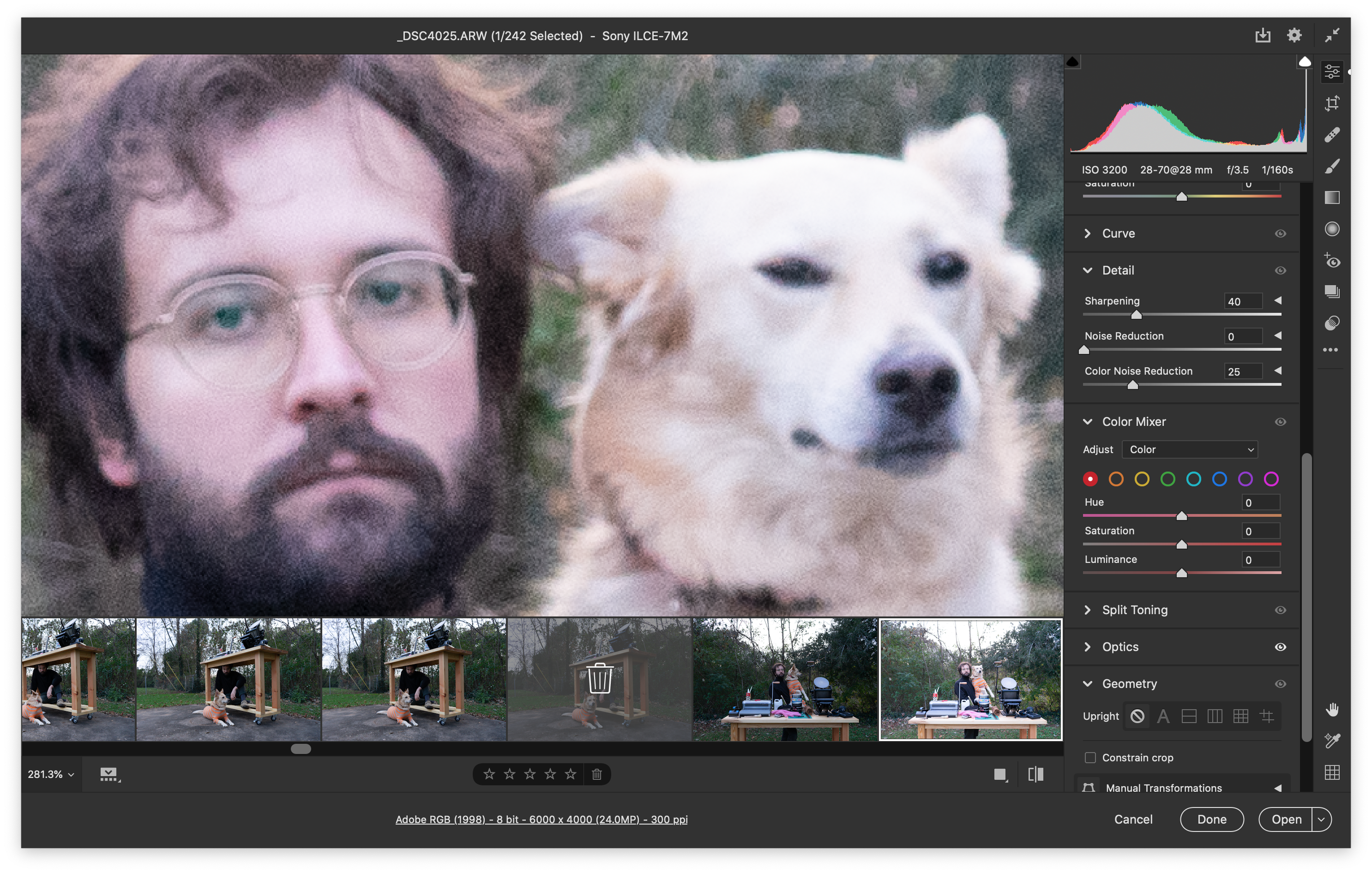The width and height of the screenshot is (1372, 873).
Task: Select the Crop tool in right toolbar
Action: [x=1331, y=104]
